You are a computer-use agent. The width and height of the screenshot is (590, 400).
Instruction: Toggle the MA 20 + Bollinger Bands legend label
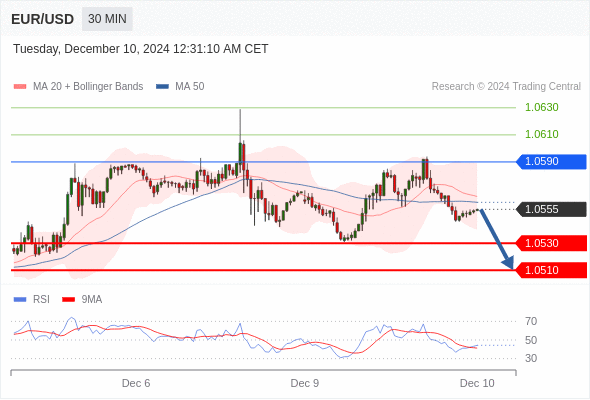coord(88,87)
